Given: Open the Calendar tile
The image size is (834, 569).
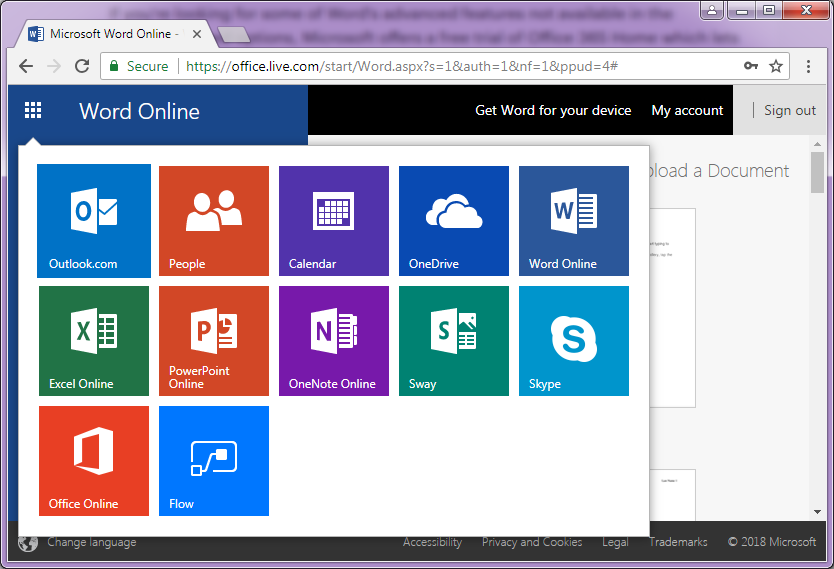Looking at the screenshot, I should tap(333, 221).
